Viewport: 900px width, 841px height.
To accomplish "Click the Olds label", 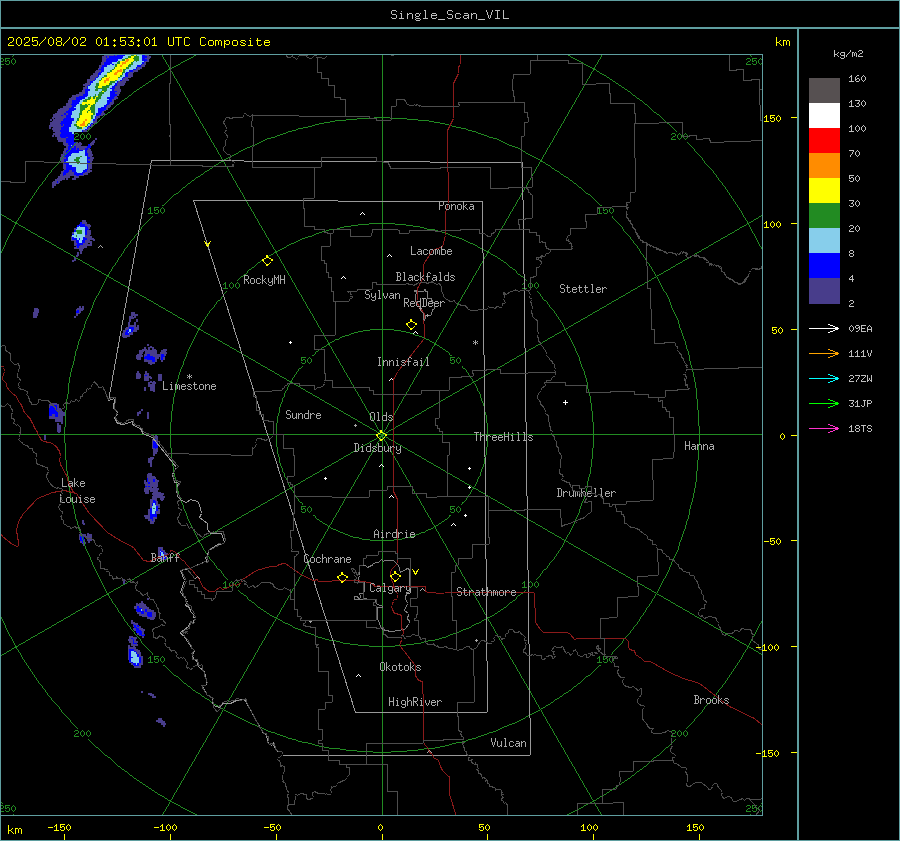I will coord(381,417).
